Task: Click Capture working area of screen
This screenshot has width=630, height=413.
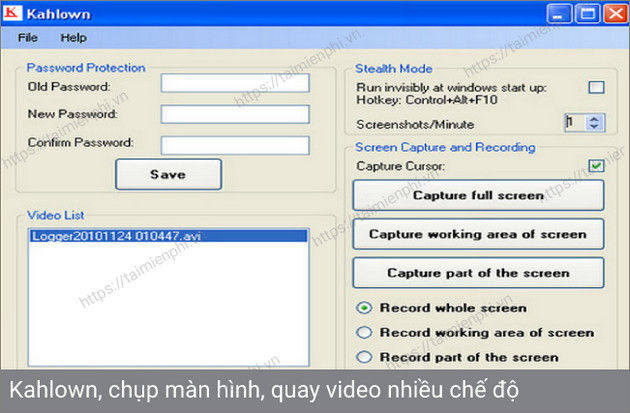Action: coord(478,234)
